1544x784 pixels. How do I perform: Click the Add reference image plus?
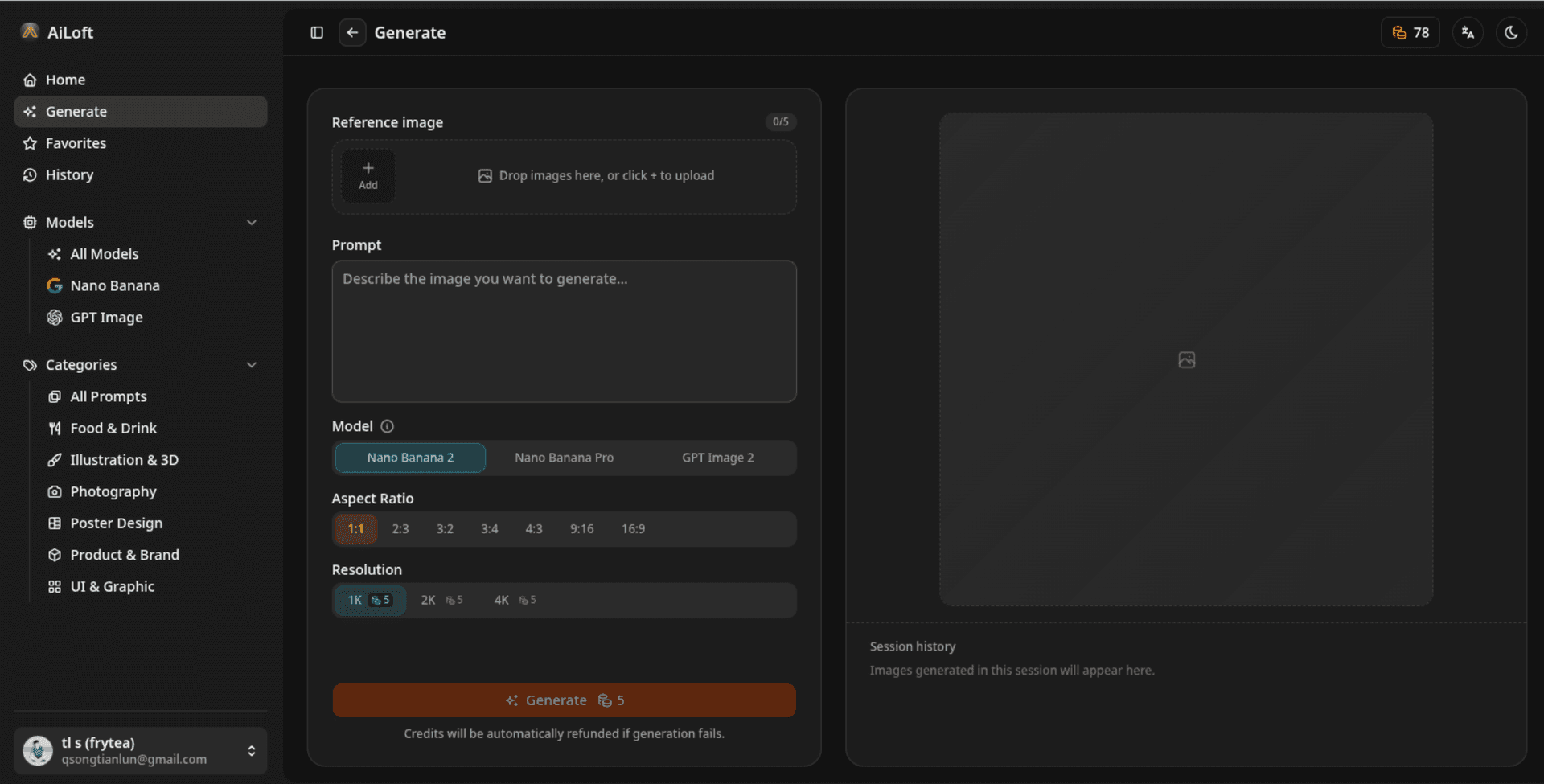pyautogui.click(x=368, y=175)
